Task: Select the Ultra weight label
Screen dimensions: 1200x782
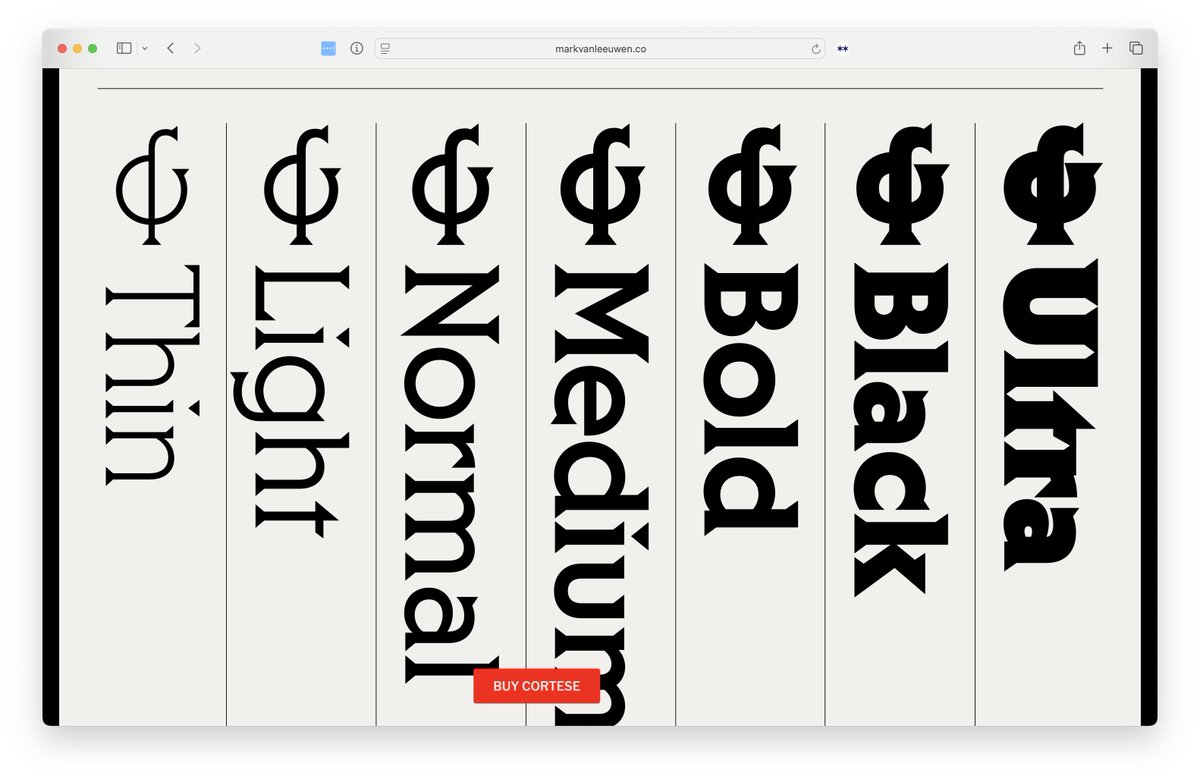Action: point(1052,416)
